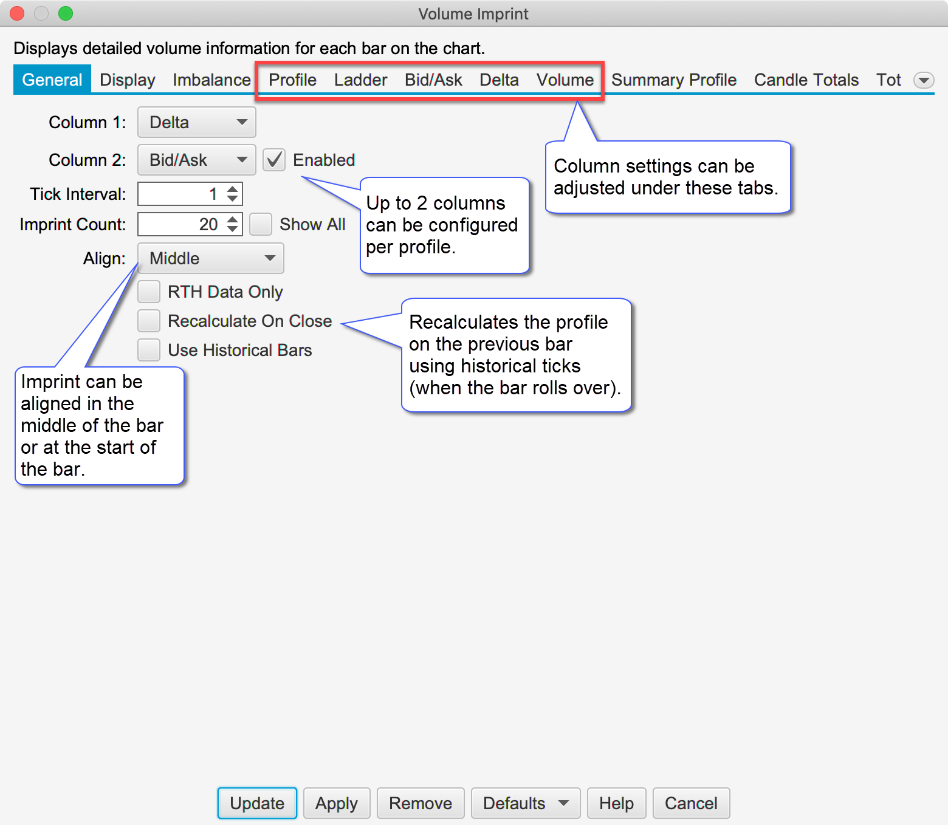948x825 pixels.
Task: Click Tick Interval stepper arrows
Action: [233, 193]
